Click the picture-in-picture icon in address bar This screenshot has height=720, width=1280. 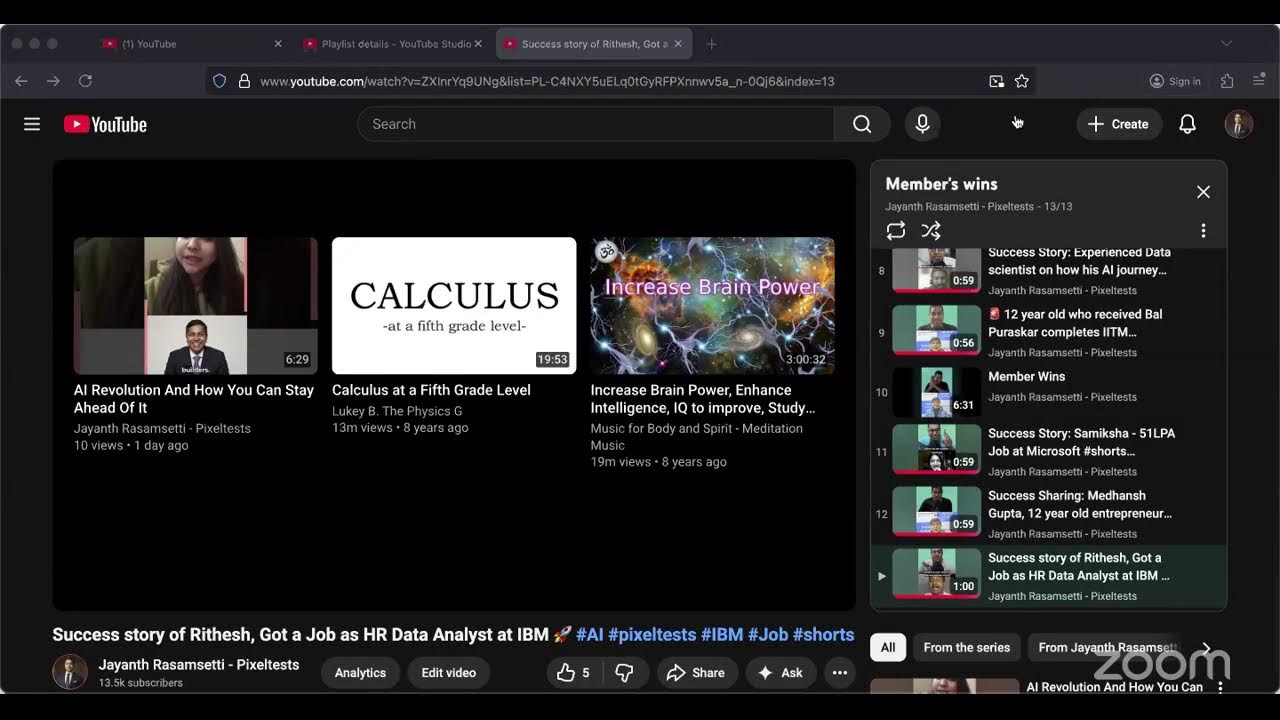[x=996, y=81]
